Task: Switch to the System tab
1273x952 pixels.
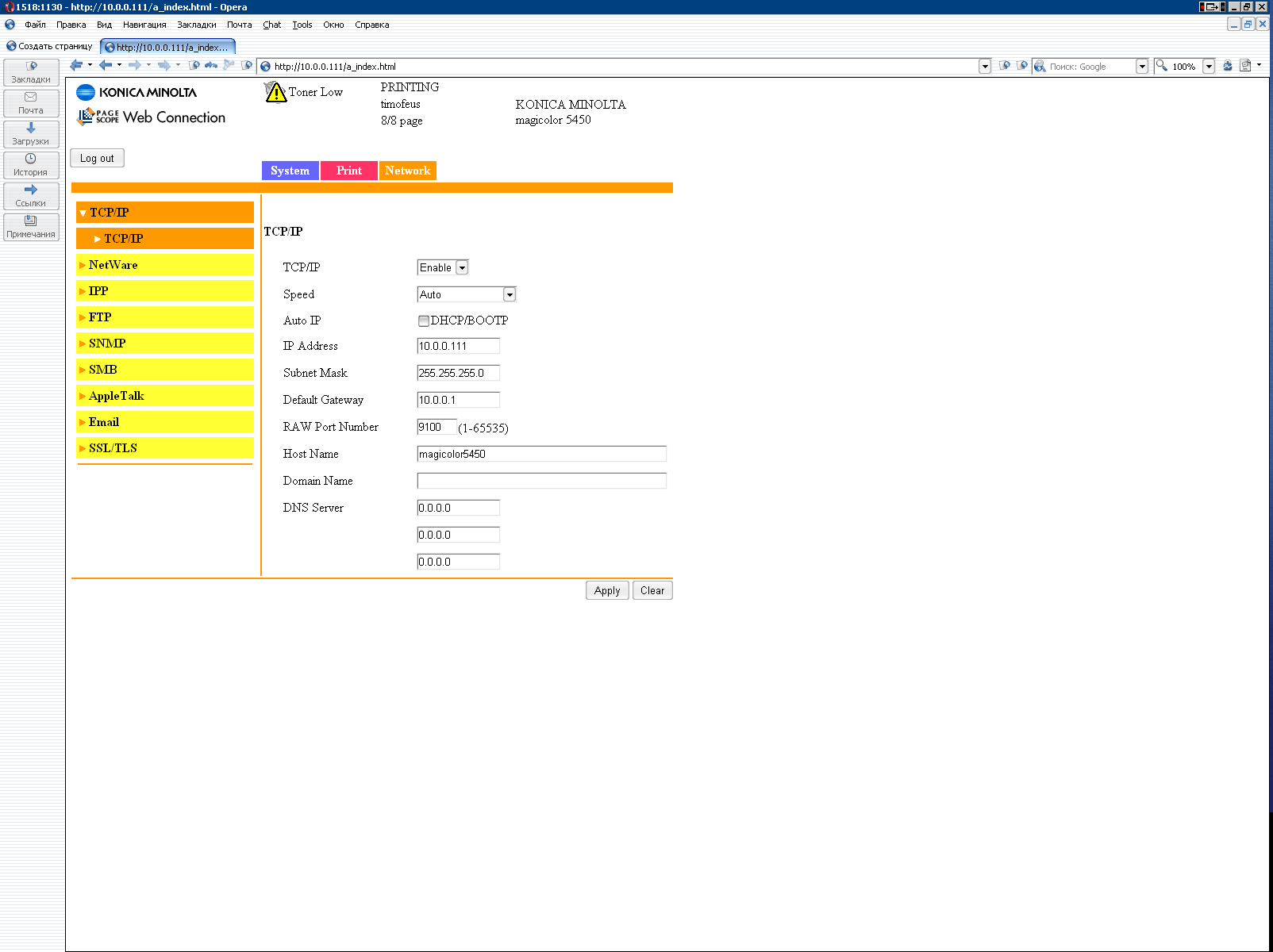Action: pos(290,171)
